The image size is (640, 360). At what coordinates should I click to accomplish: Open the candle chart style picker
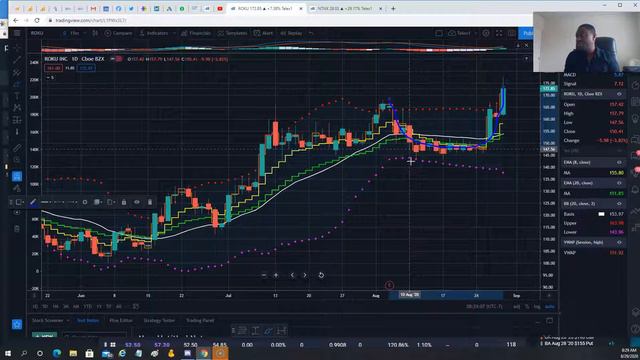click(x=95, y=33)
